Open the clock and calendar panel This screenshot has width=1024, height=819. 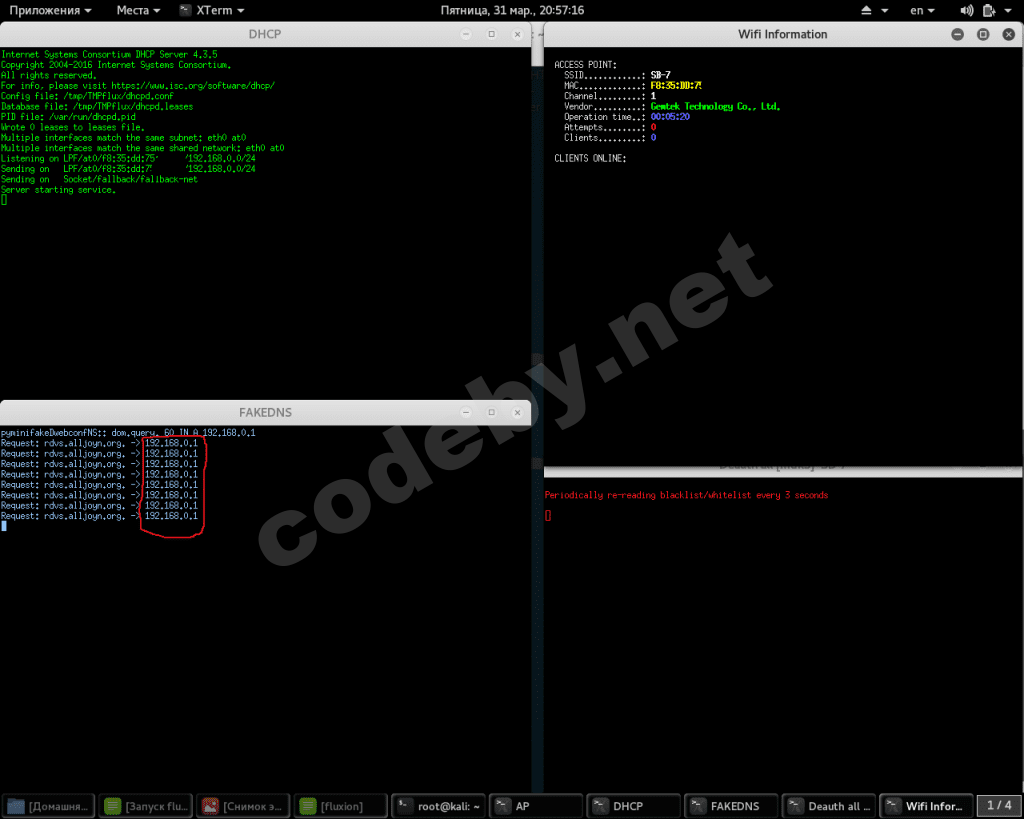point(512,10)
